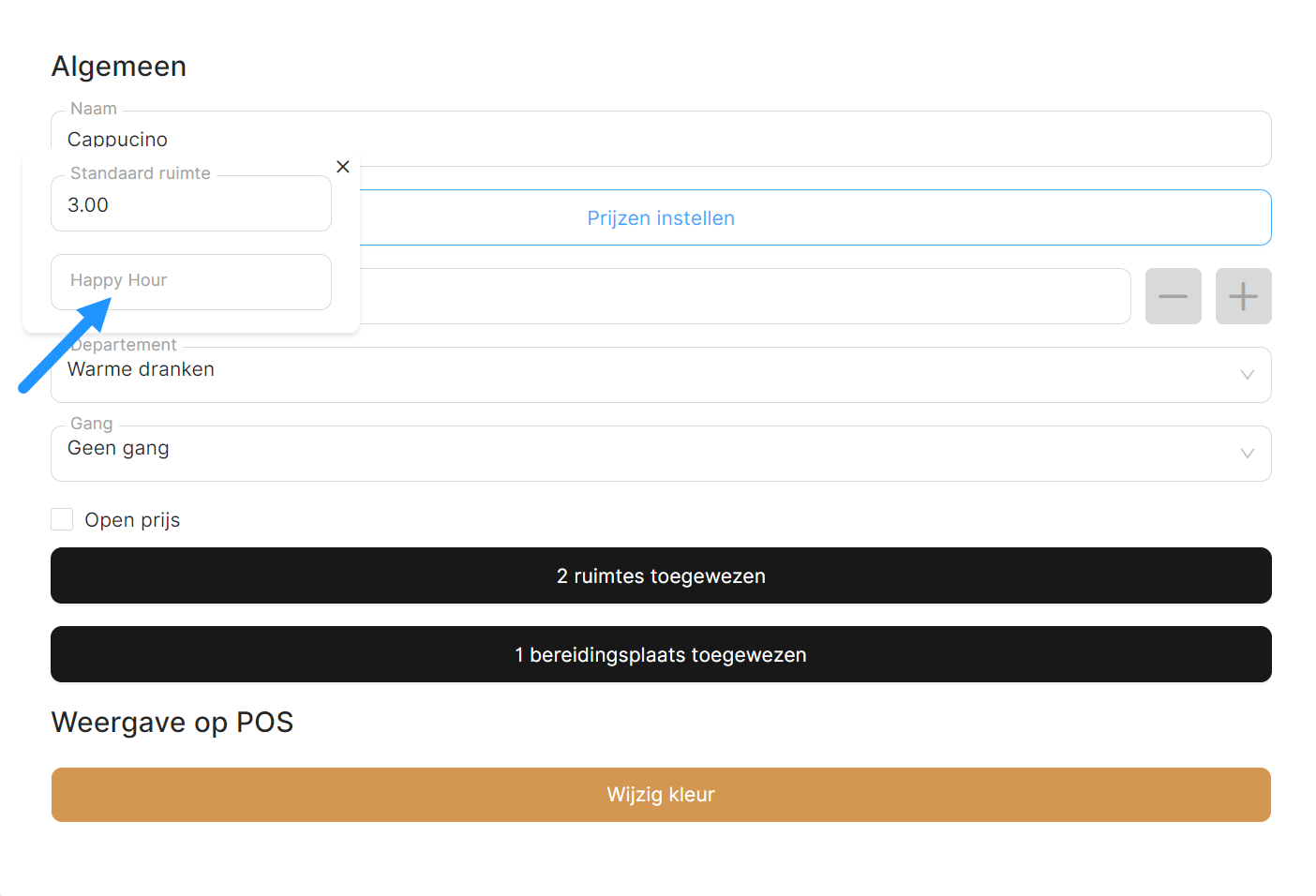
Task: Open the 2 ruimtes toegewezen button
Action: pyautogui.click(x=661, y=575)
